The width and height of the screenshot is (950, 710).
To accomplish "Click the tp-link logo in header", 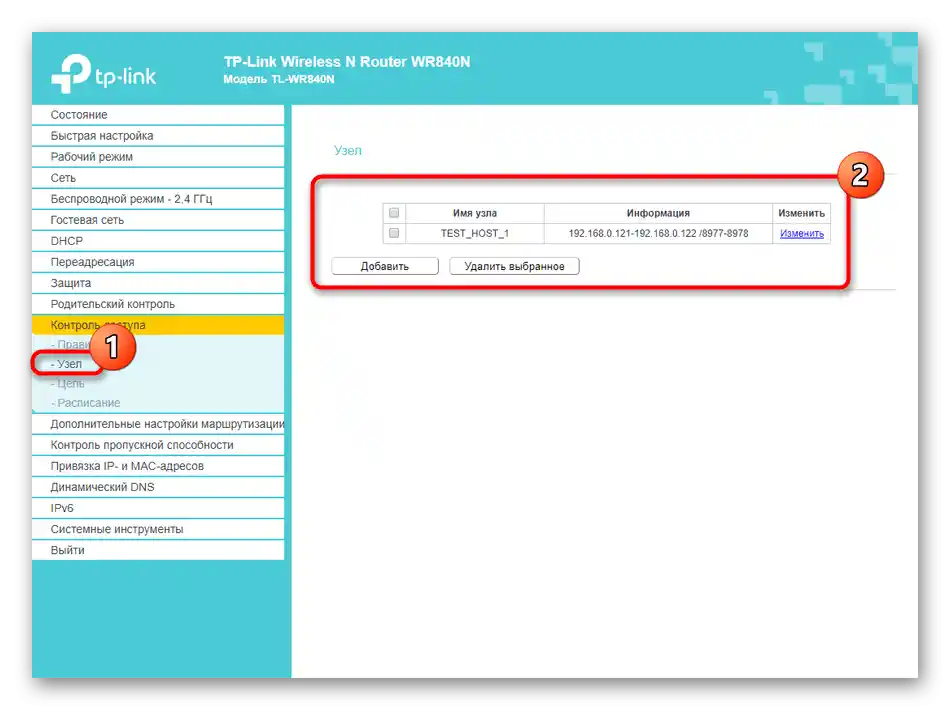I will 104,74.
